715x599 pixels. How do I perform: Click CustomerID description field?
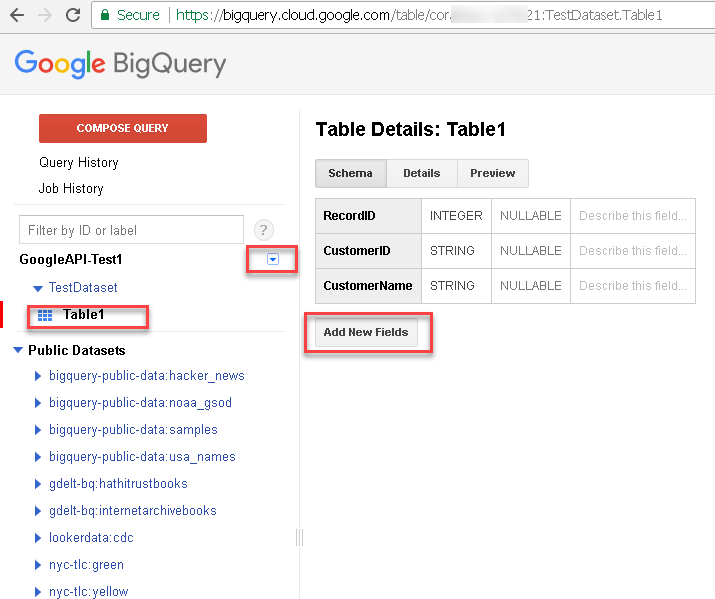633,251
